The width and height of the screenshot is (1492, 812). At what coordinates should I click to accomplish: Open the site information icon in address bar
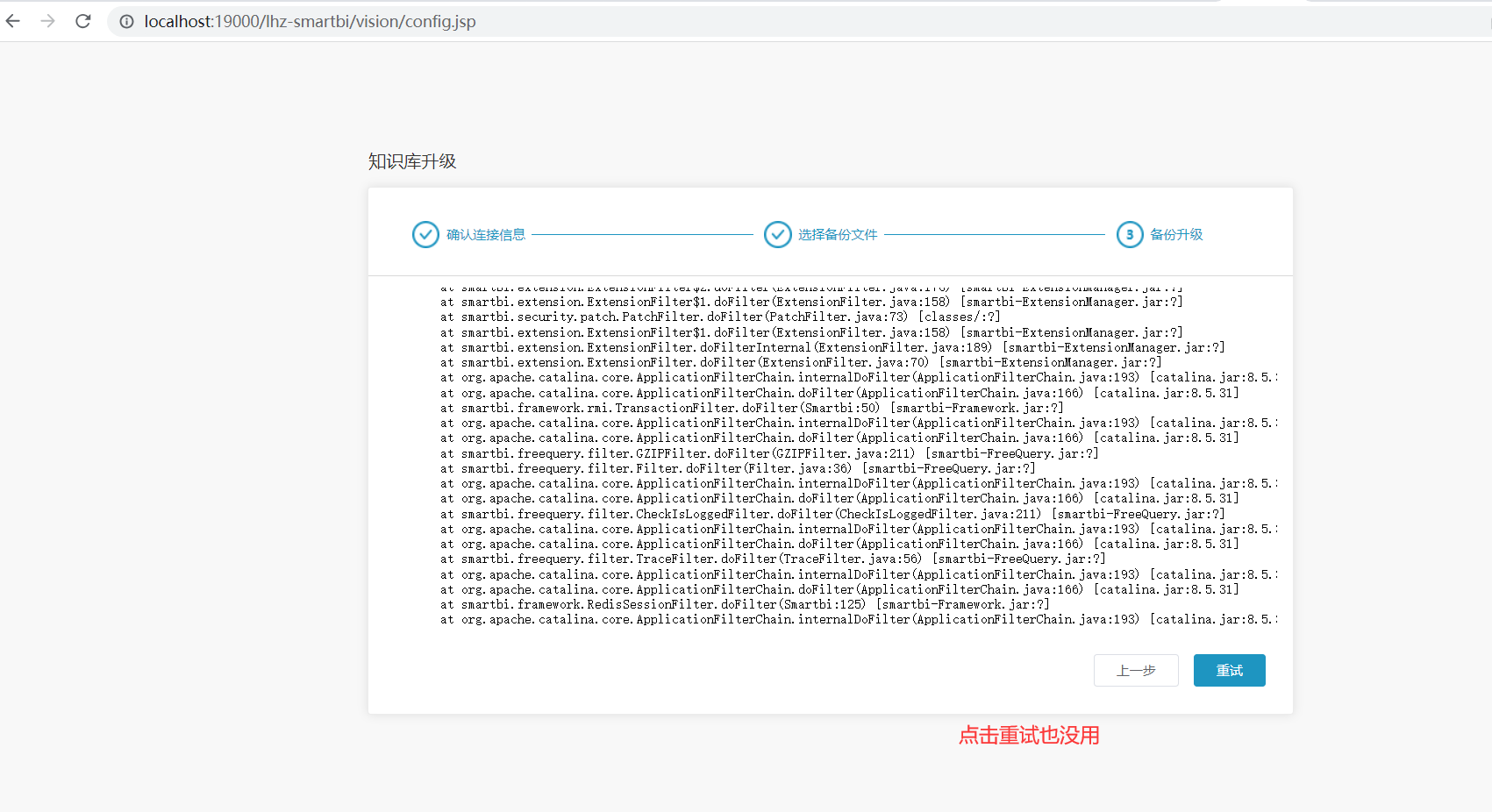(126, 21)
